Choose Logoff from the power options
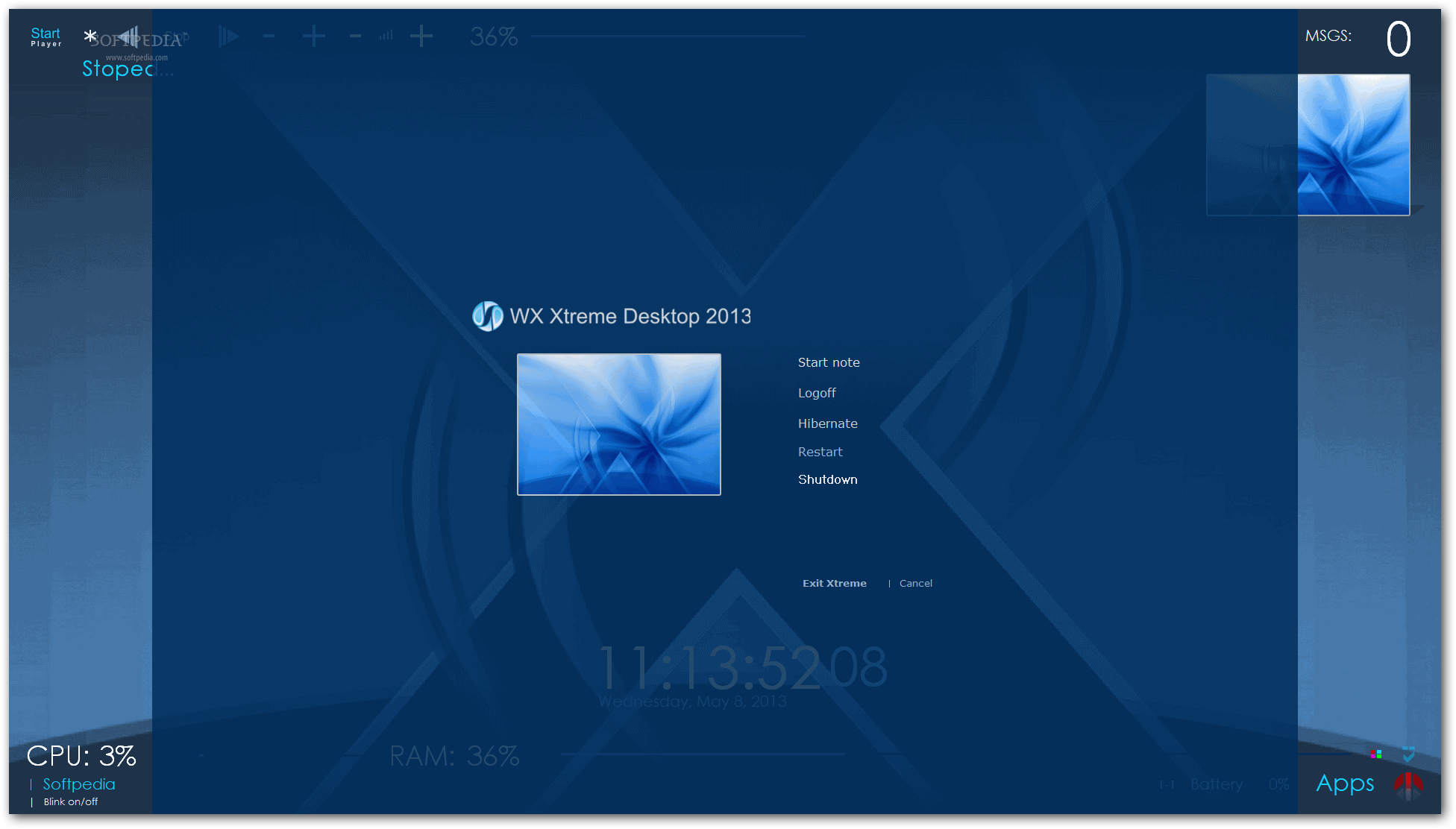Viewport: 1456px width, 829px height. (817, 393)
